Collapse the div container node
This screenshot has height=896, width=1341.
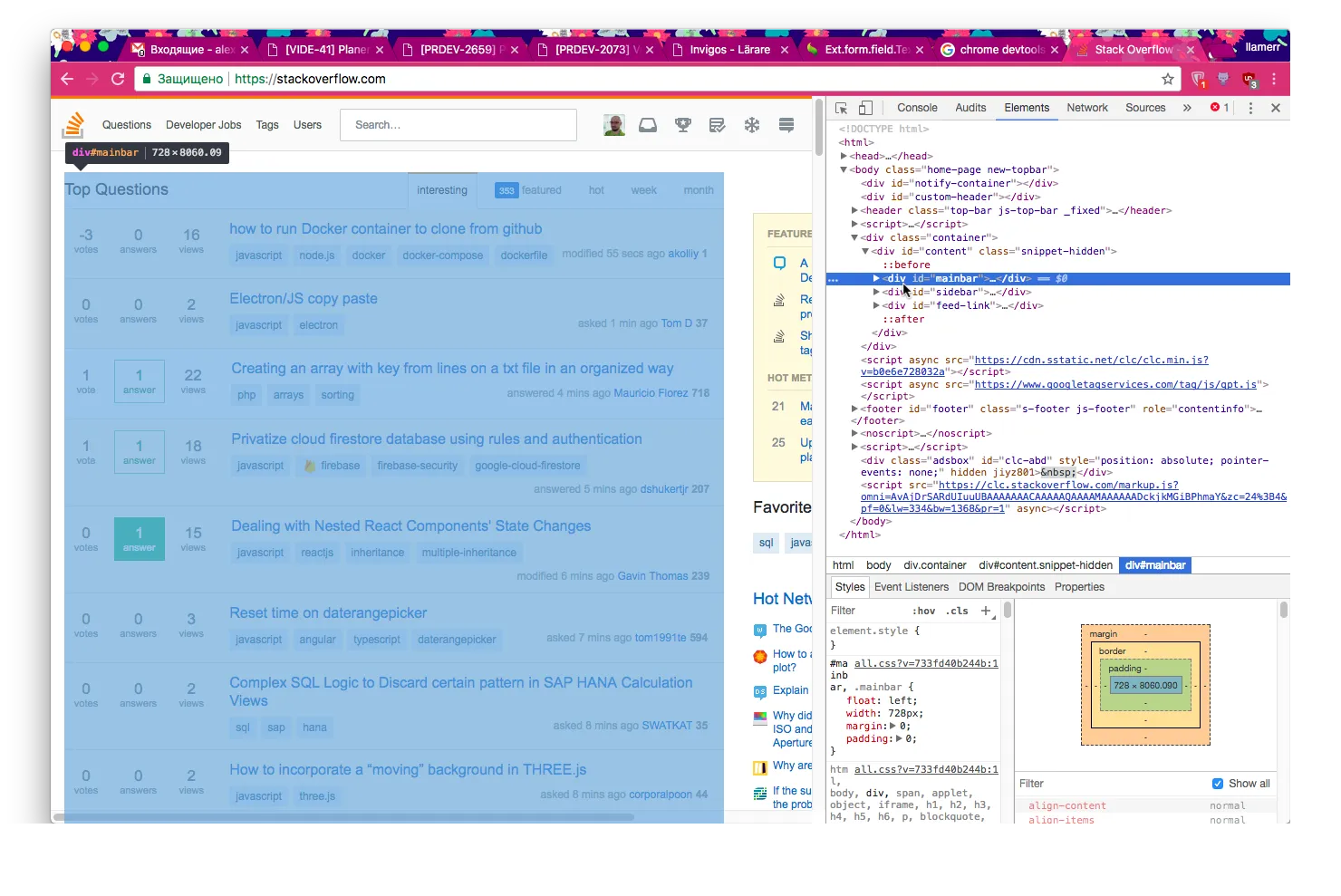pyautogui.click(x=854, y=237)
